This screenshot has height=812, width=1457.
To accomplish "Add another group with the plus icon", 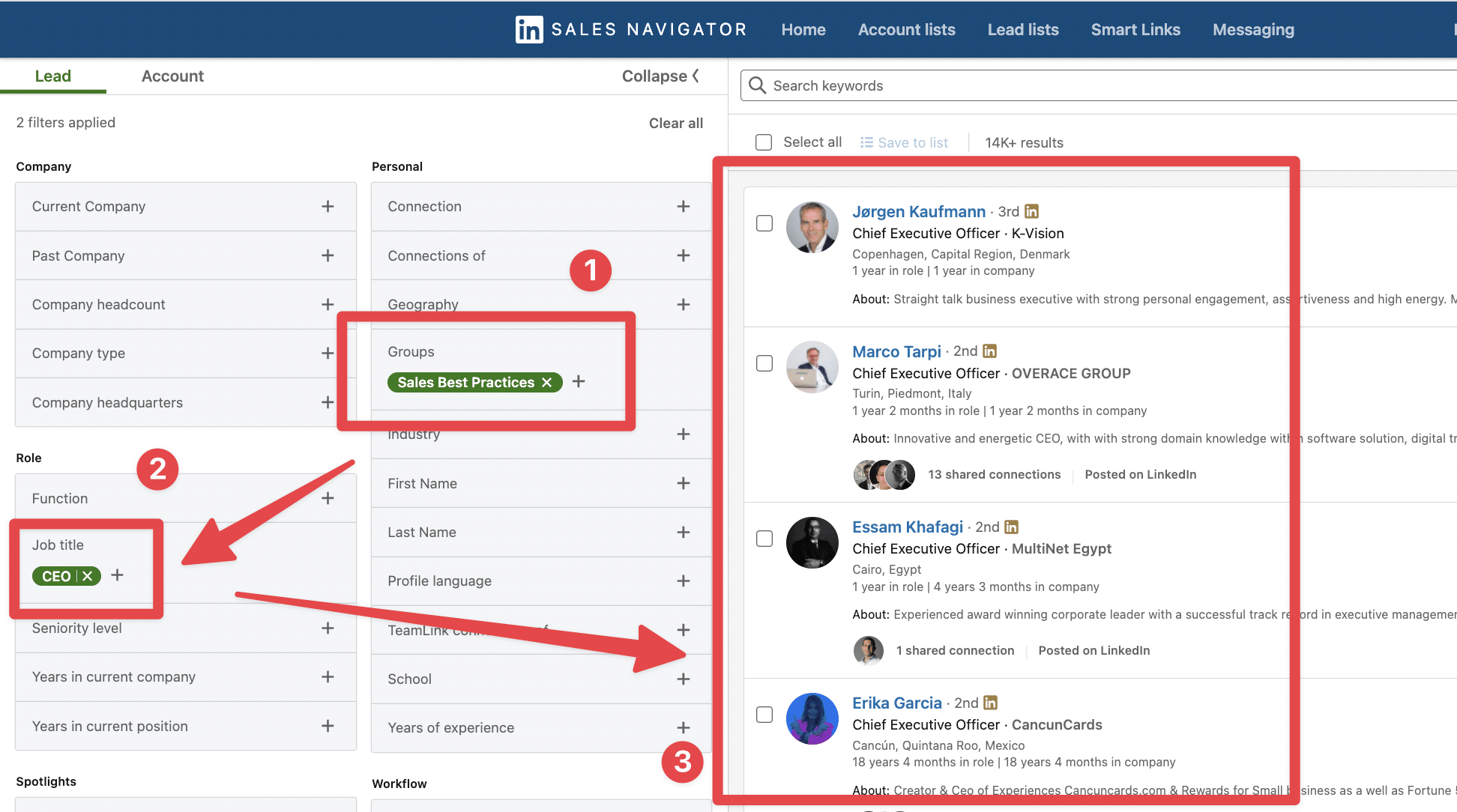I will 579,382.
